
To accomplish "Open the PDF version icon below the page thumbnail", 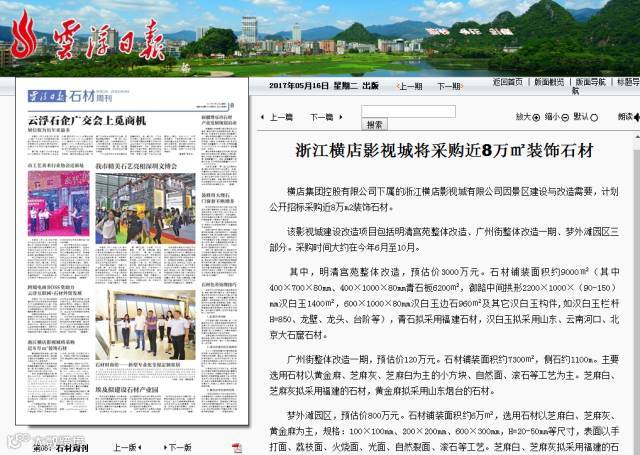I will click(x=236, y=448).
